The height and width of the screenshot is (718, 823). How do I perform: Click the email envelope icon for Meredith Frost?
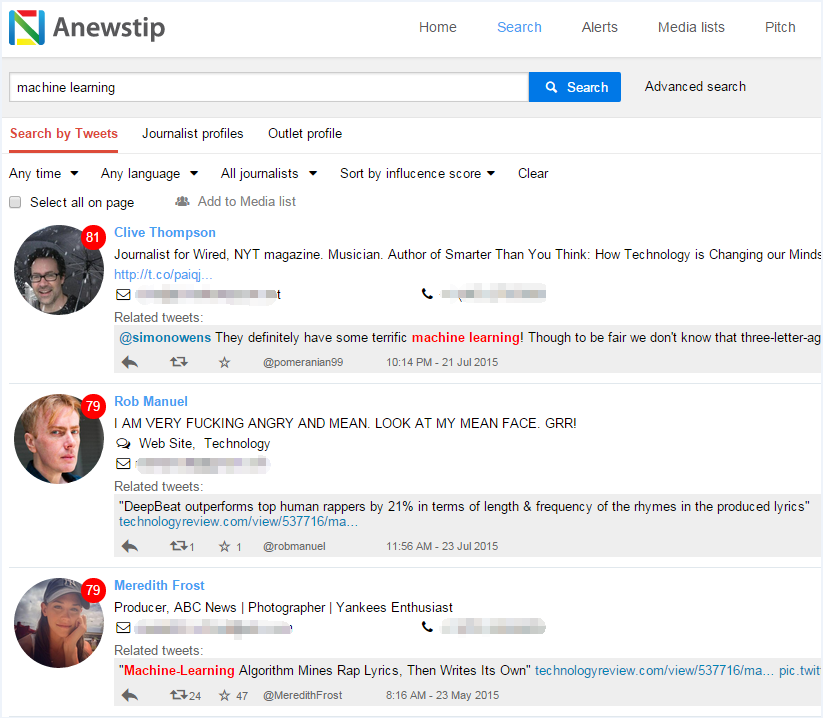coord(123,627)
